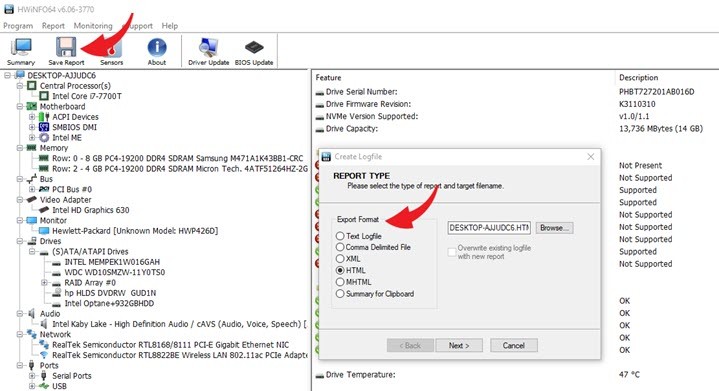Image resolution: width=719 pixels, height=391 pixels.
Task: Collapse the Central Processor(s) node
Action: [x=20, y=86]
